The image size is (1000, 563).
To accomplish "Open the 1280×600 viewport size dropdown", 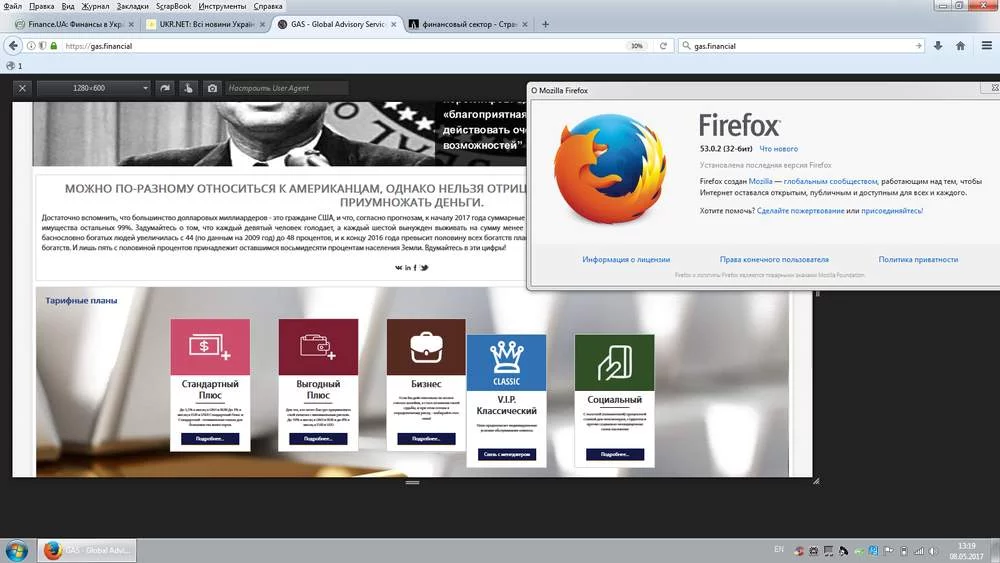I will tap(94, 88).
